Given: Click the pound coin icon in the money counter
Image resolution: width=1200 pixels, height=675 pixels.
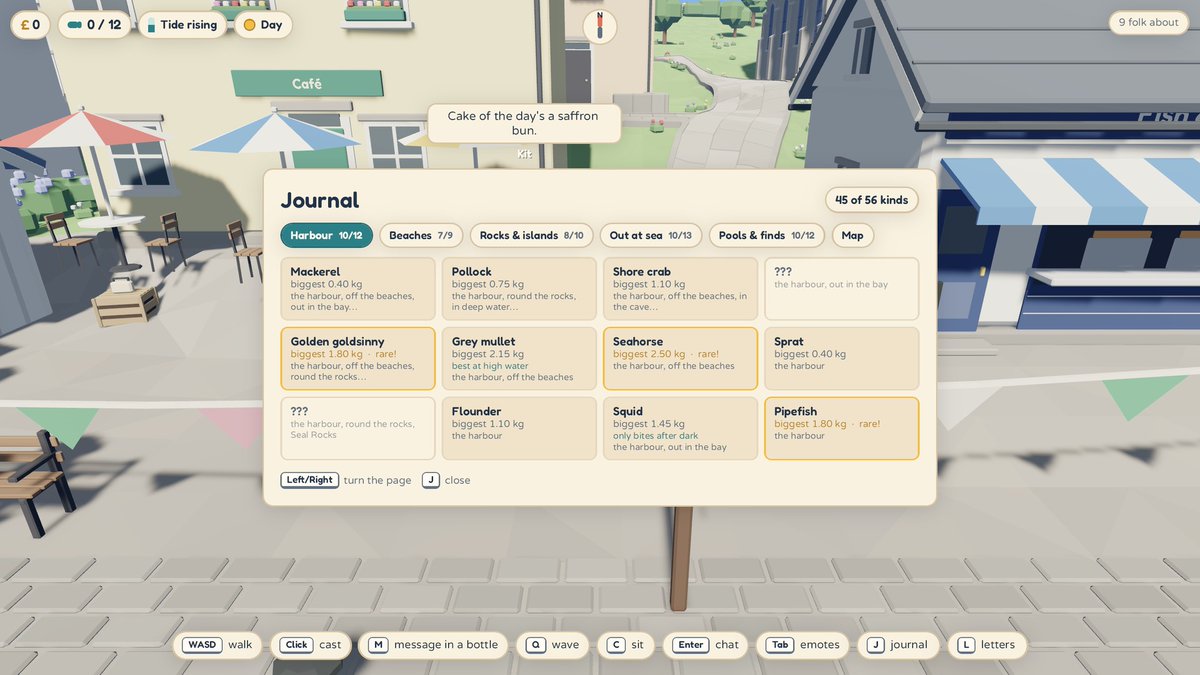Looking at the screenshot, I should pyautogui.click(x=24, y=25).
